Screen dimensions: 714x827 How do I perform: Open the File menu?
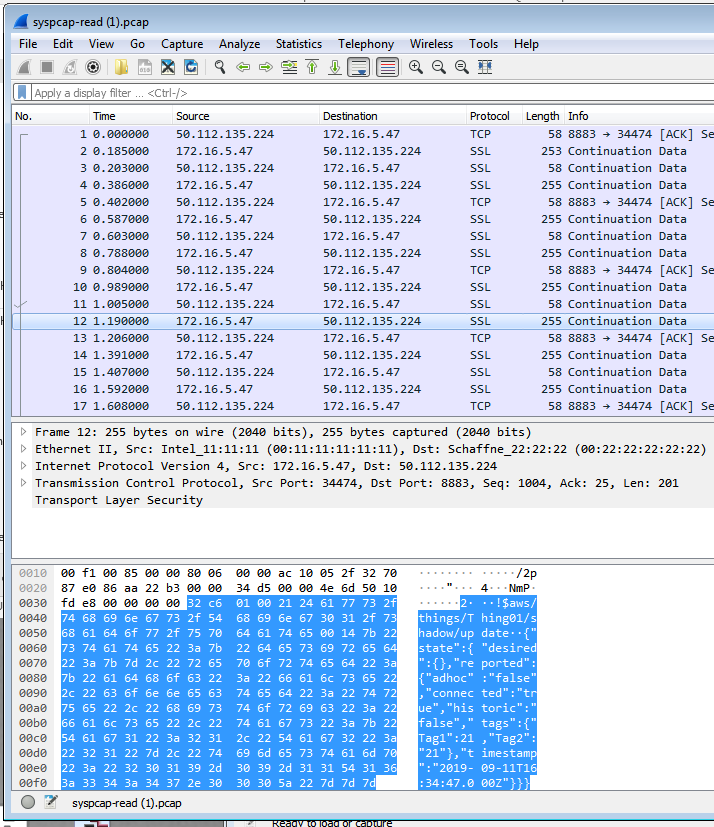(28, 44)
